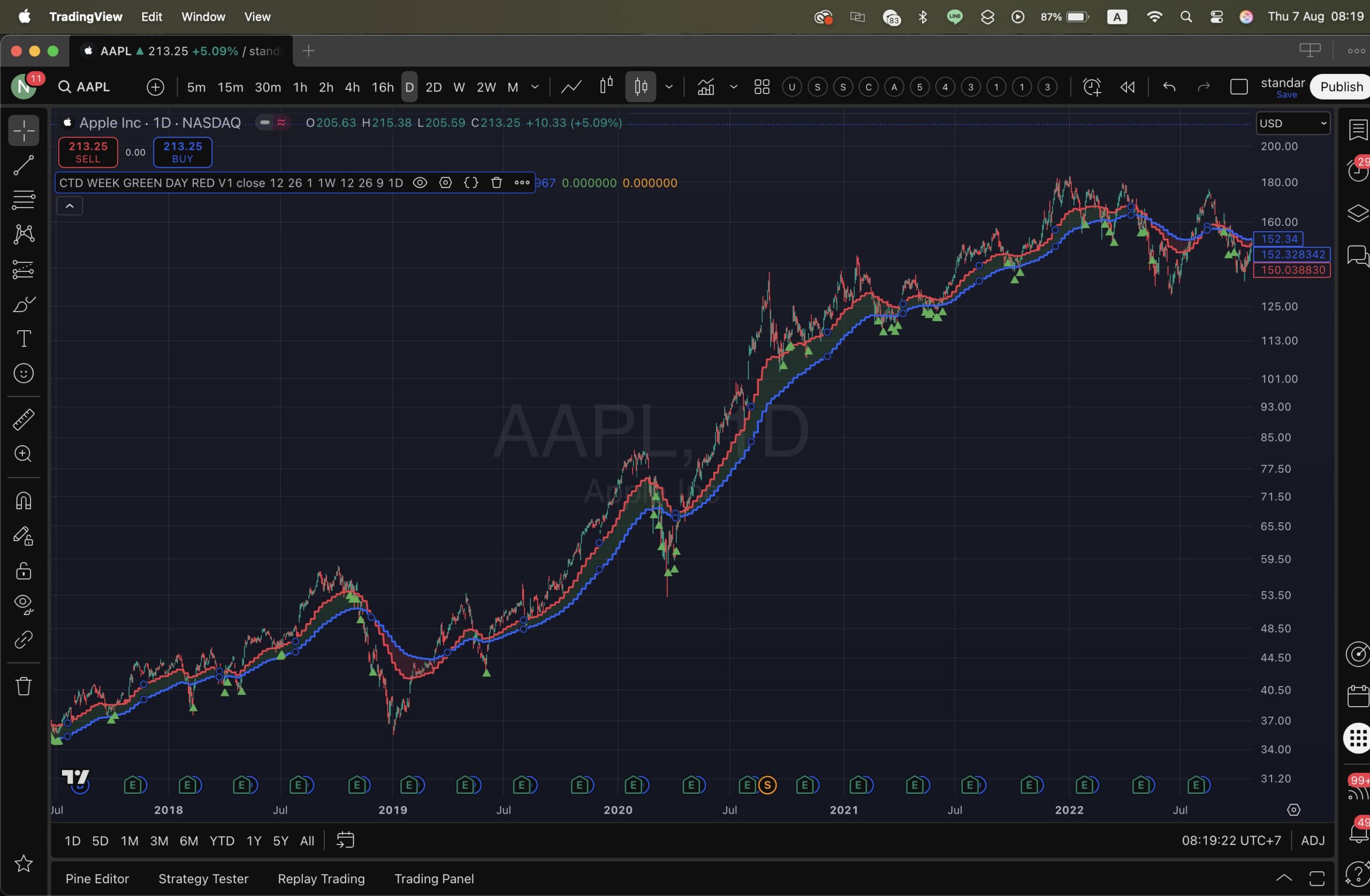This screenshot has width=1370, height=896.
Task: Hide CTD WEEK indicator with eye icon
Action: pyautogui.click(x=420, y=183)
